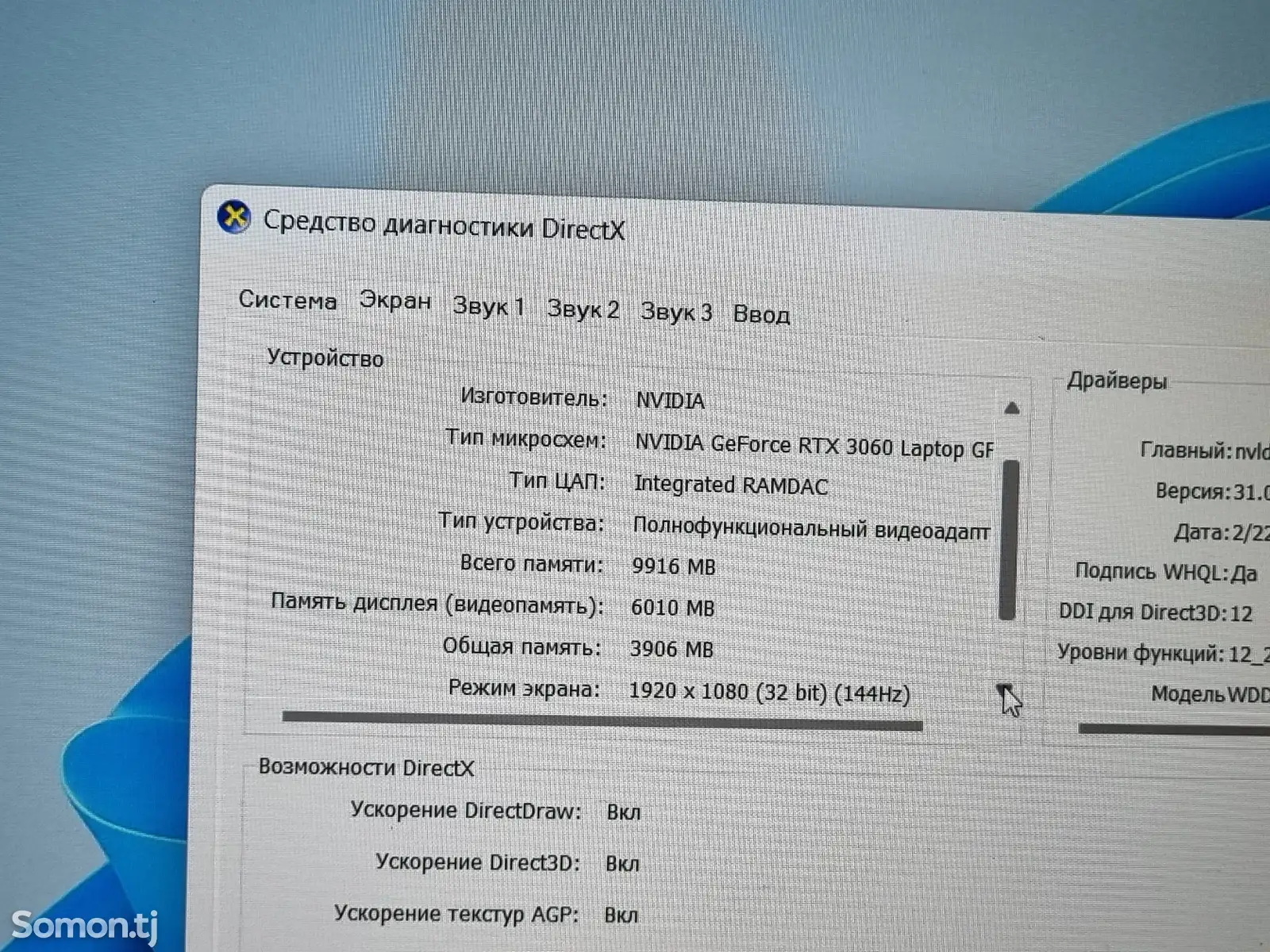The width and height of the screenshot is (1270, 952).
Task: Open the Звук 2 tab
Action: point(583,309)
